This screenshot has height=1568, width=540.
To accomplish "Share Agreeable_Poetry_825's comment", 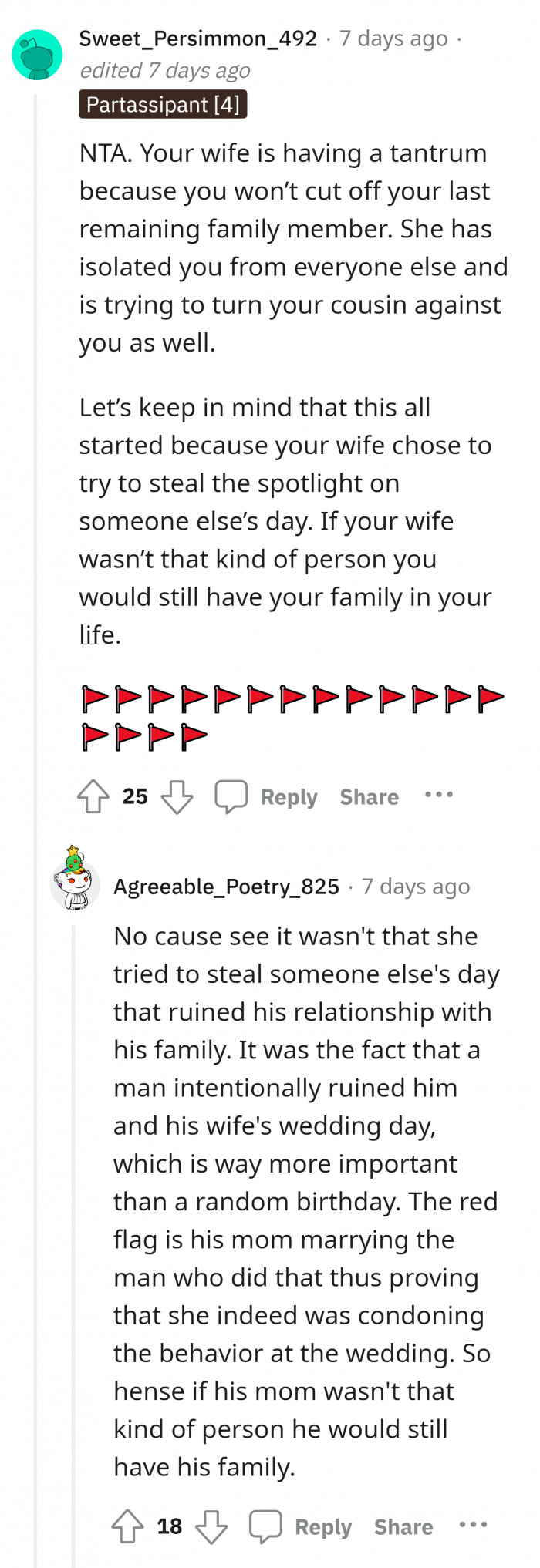I will coord(402,1526).
